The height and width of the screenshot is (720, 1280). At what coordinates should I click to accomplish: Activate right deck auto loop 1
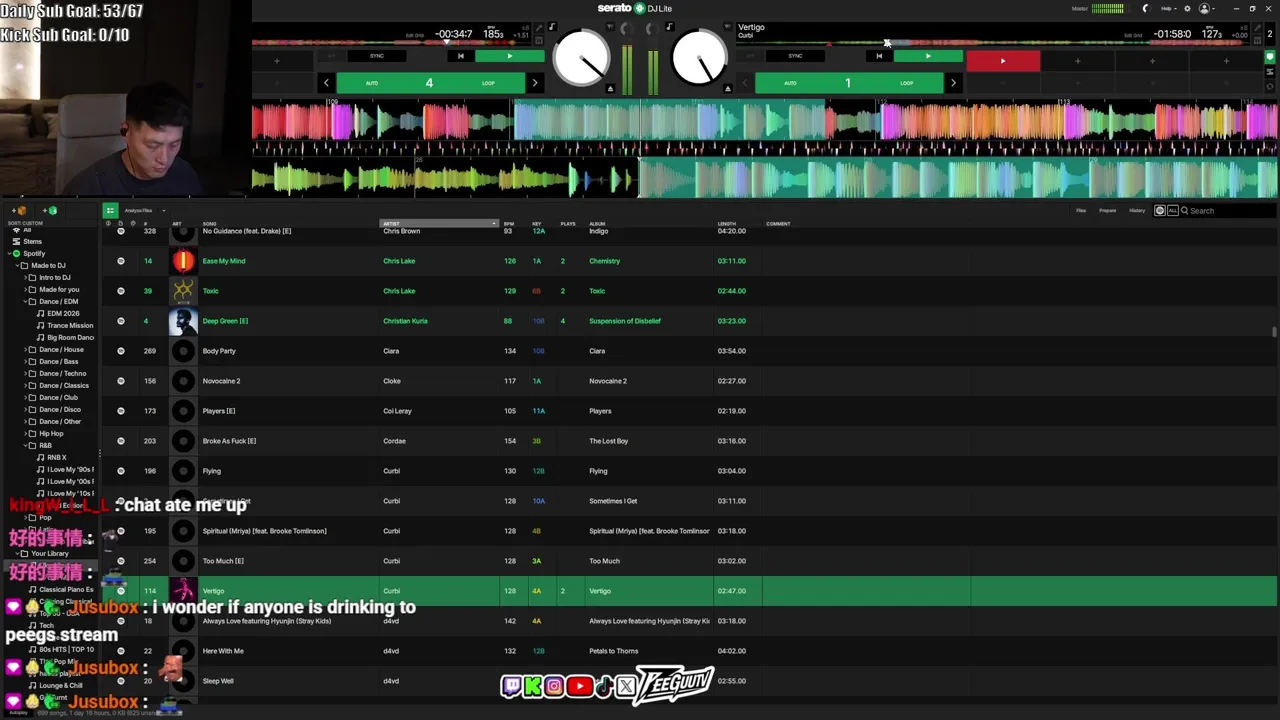[x=848, y=83]
